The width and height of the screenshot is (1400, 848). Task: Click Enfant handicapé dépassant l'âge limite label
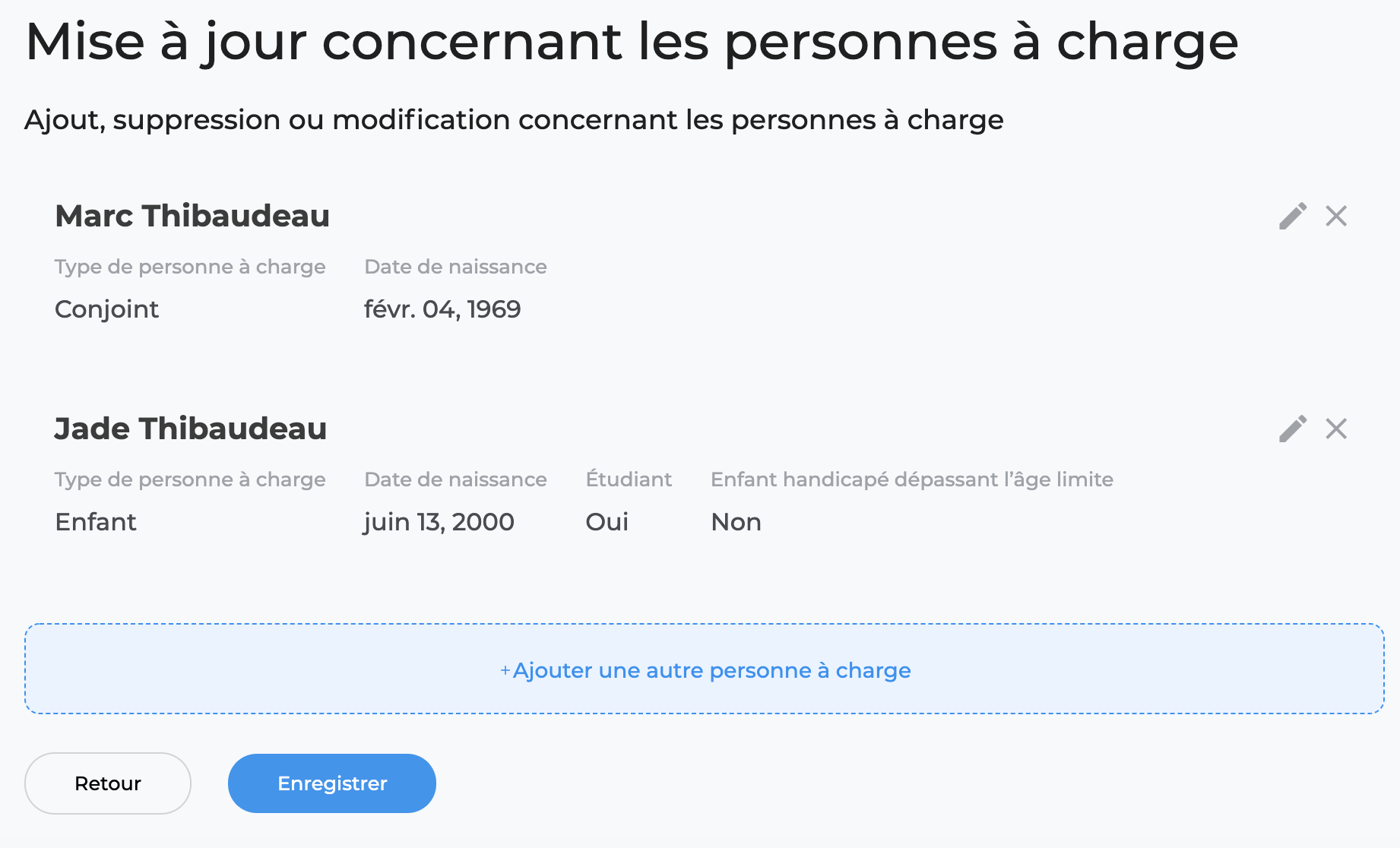pyautogui.click(x=912, y=479)
